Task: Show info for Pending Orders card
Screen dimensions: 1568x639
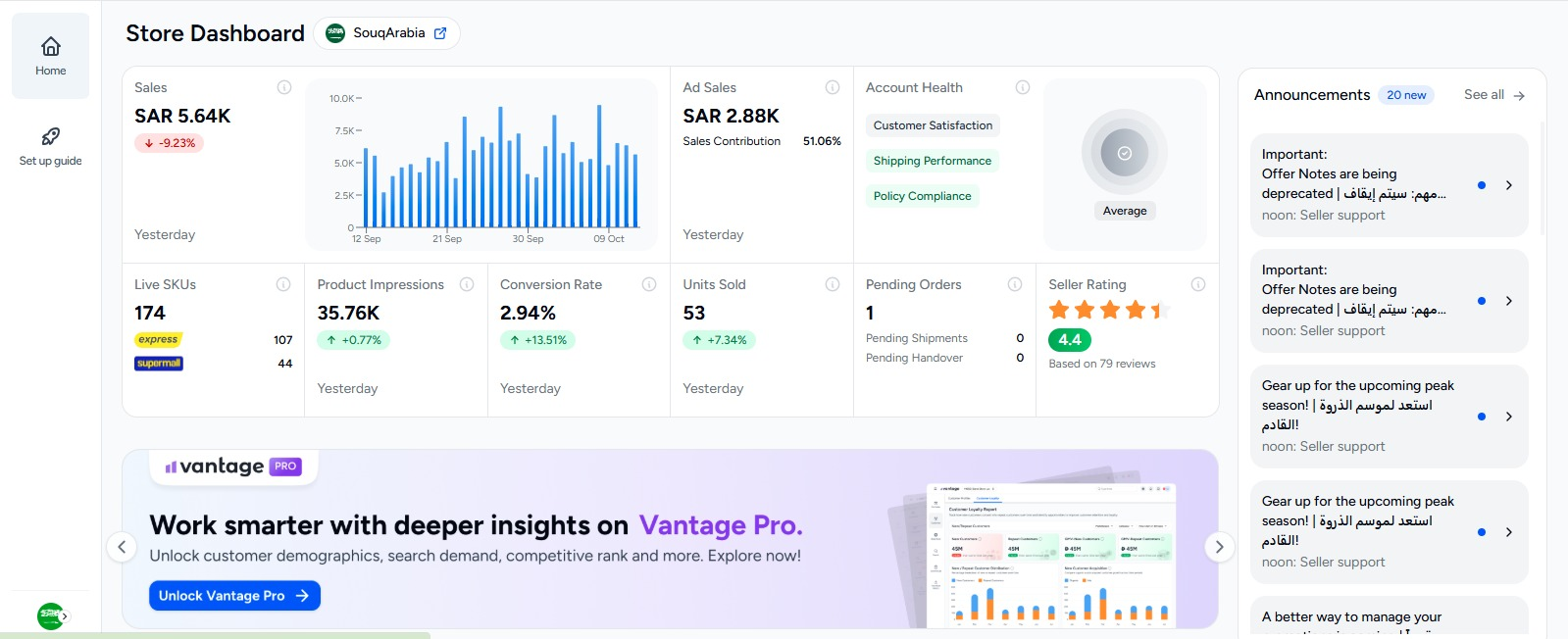Action: coord(1015,284)
